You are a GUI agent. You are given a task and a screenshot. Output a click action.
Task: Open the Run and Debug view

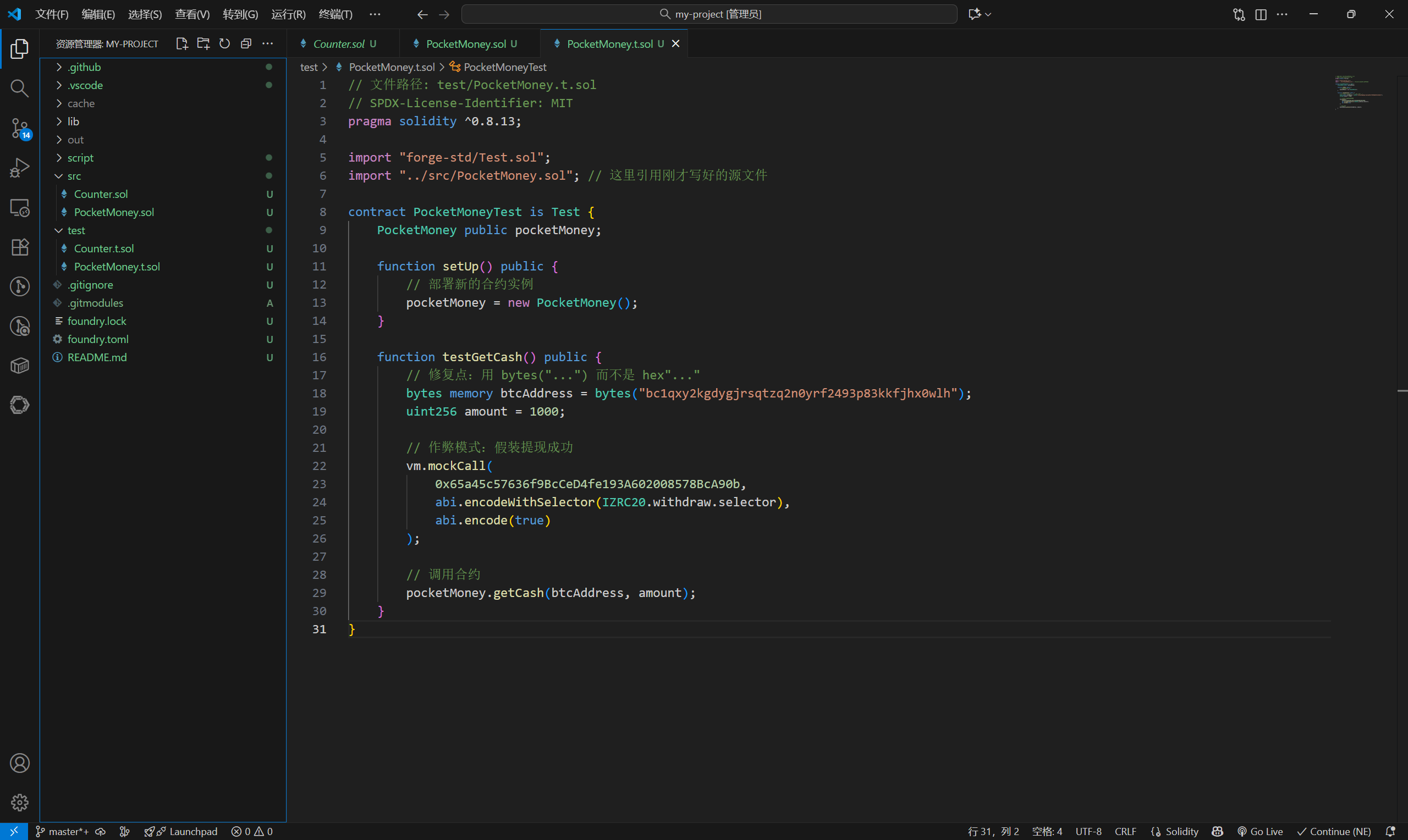pyautogui.click(x=20, y=168)
